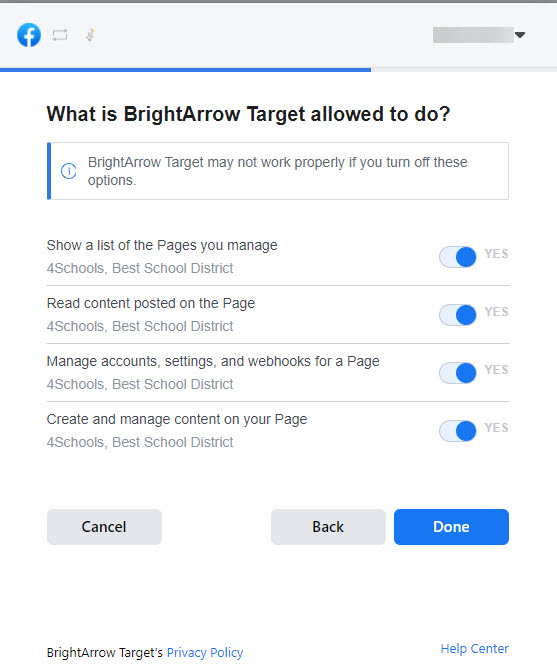Click 'Create and manage content on your Page' text

pyautogui.click(x=177, y=419)
